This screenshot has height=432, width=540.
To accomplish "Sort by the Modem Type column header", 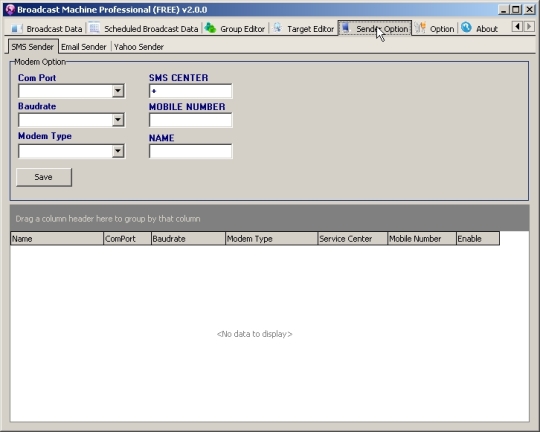I will tap(271, 238).
